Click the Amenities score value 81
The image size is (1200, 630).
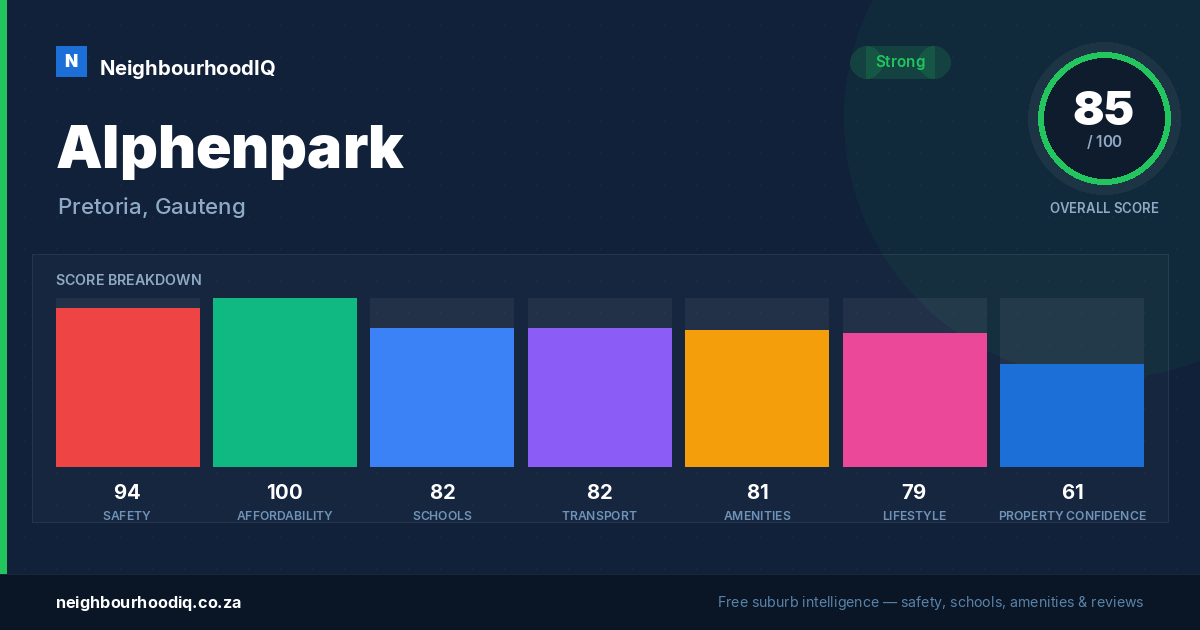pos(757,492)
